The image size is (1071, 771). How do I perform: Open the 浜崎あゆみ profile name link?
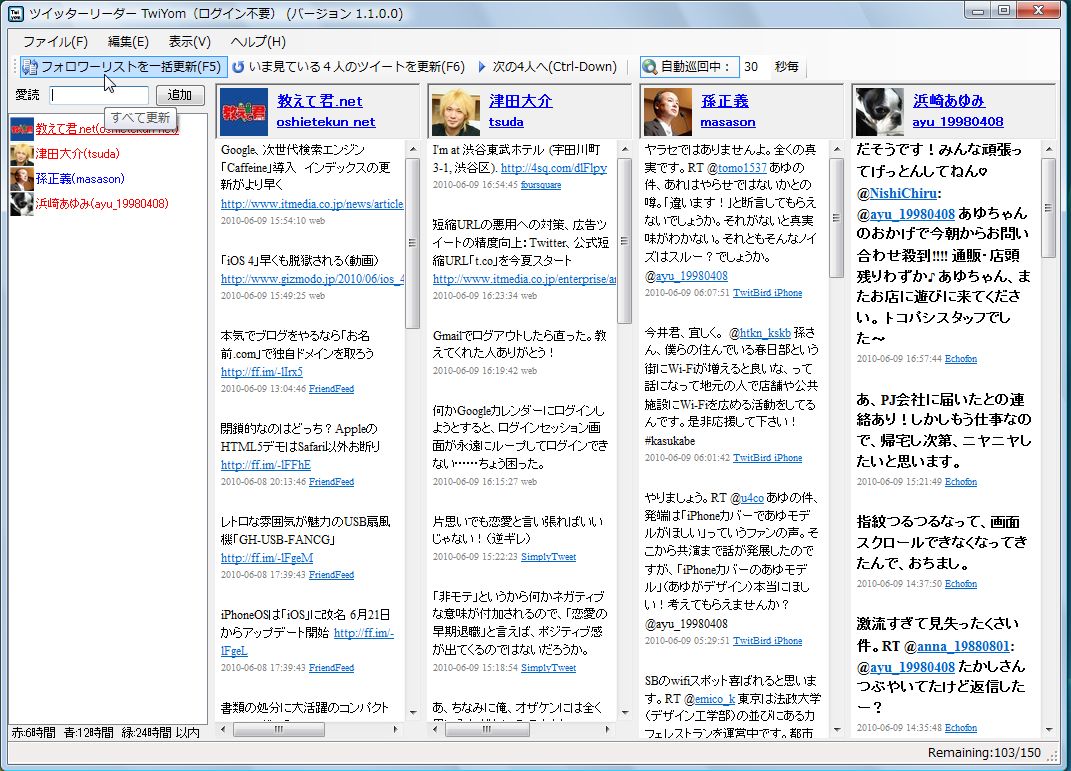[949, 101]
